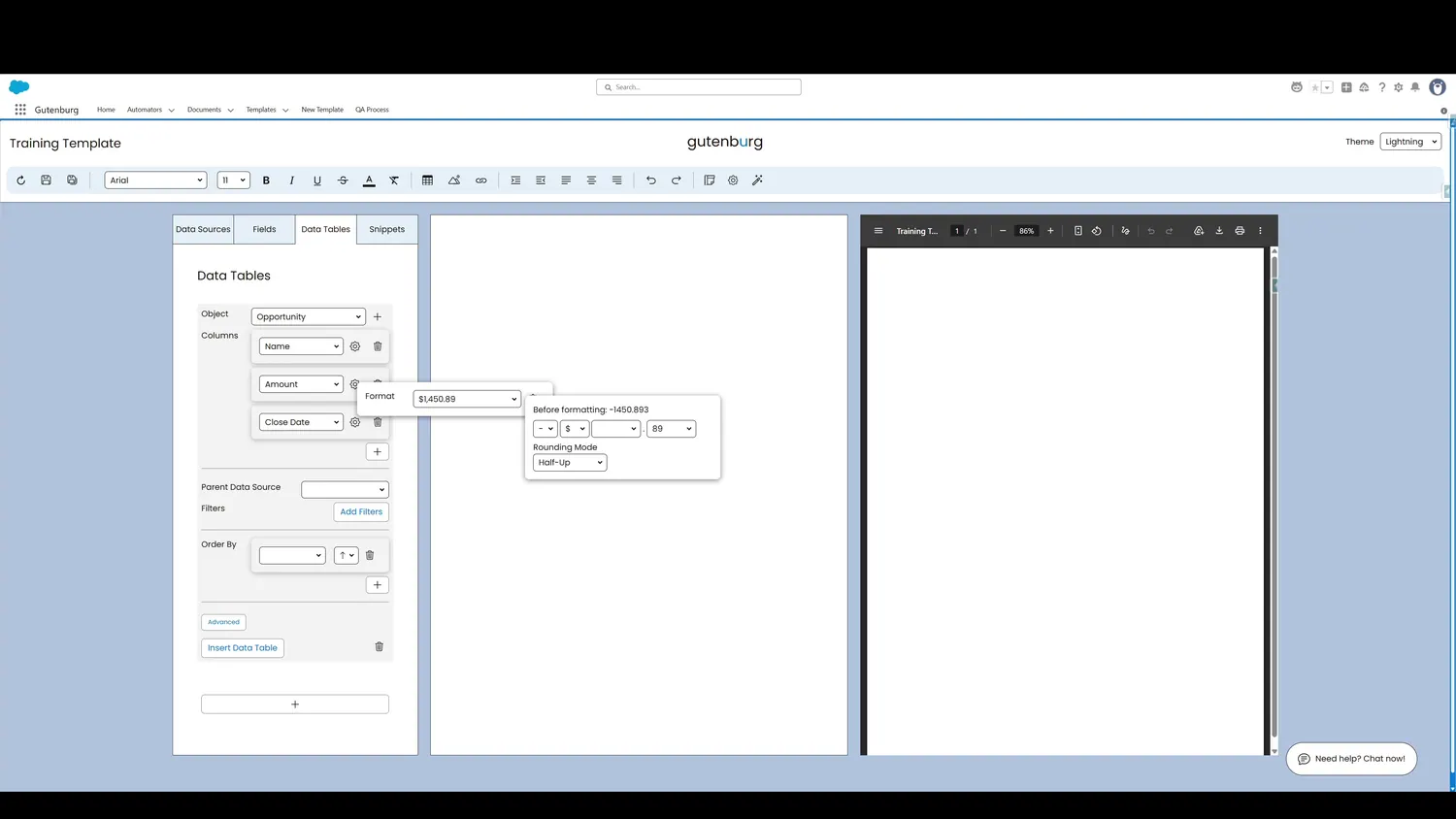Open the App Launcher grid icon
The width and height of the screenshot is (1456, 819).
click(x=20, y=110)
